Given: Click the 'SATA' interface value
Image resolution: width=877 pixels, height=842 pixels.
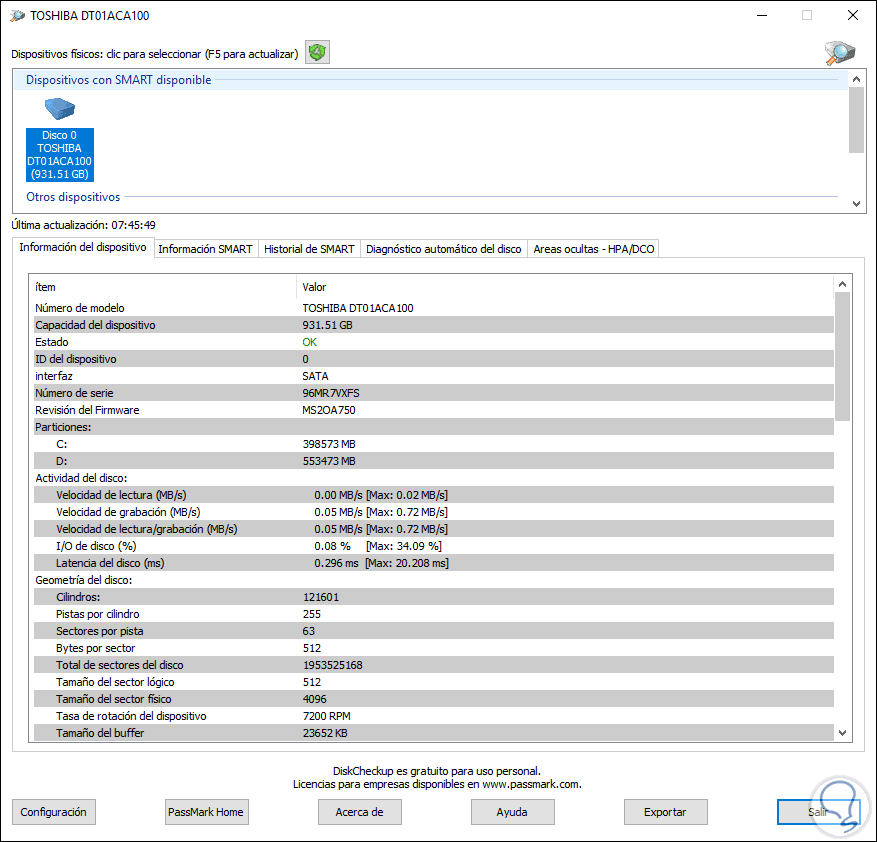Looking at the screenshot, I should (x=315, y=376).
